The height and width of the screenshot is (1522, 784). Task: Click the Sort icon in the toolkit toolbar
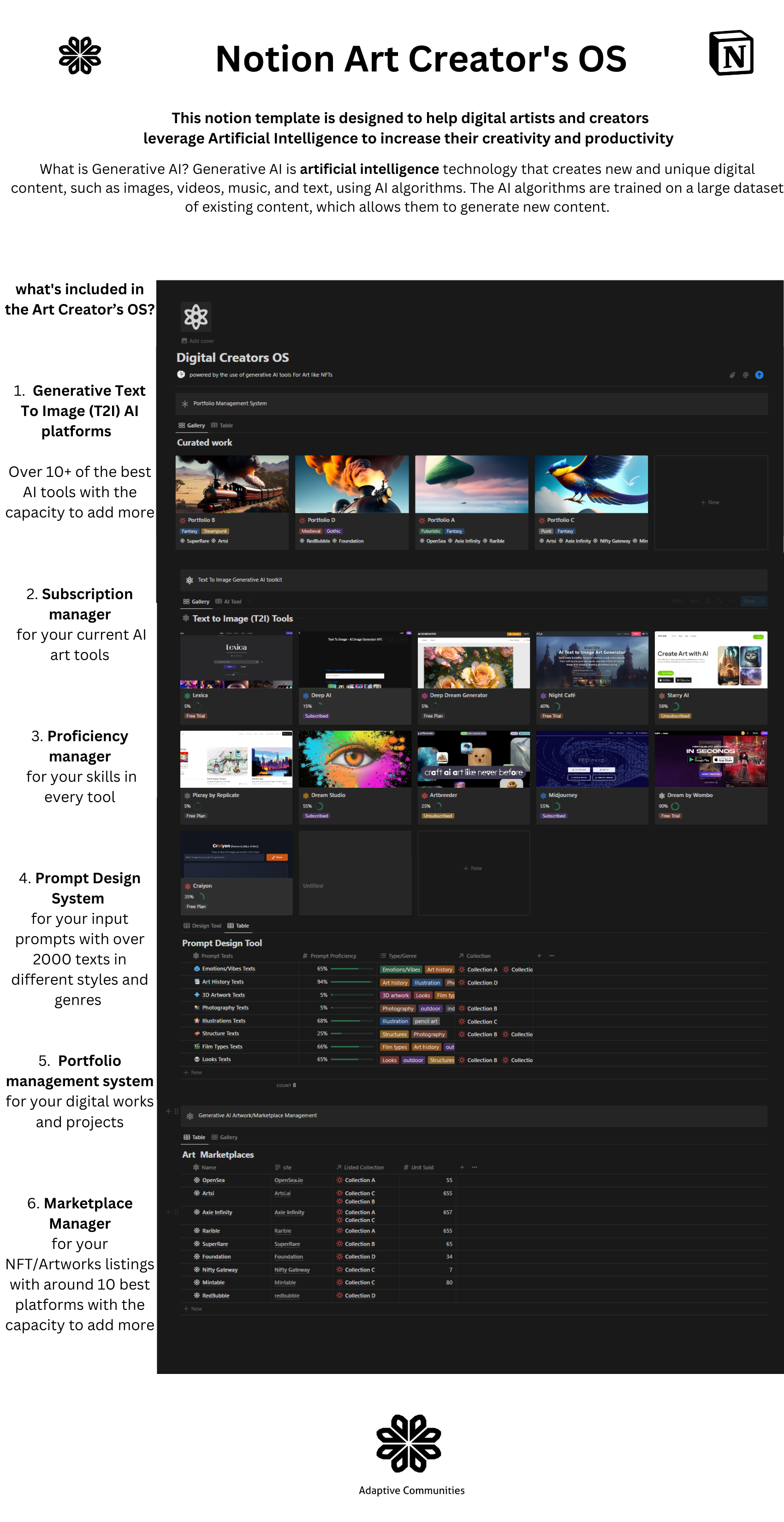[x=694, y=601]
